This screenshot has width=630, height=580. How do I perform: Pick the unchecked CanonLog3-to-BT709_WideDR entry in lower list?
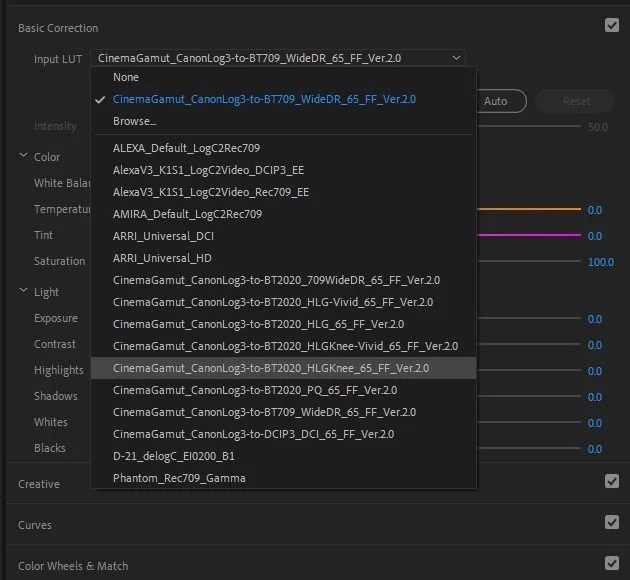point(284,412)
